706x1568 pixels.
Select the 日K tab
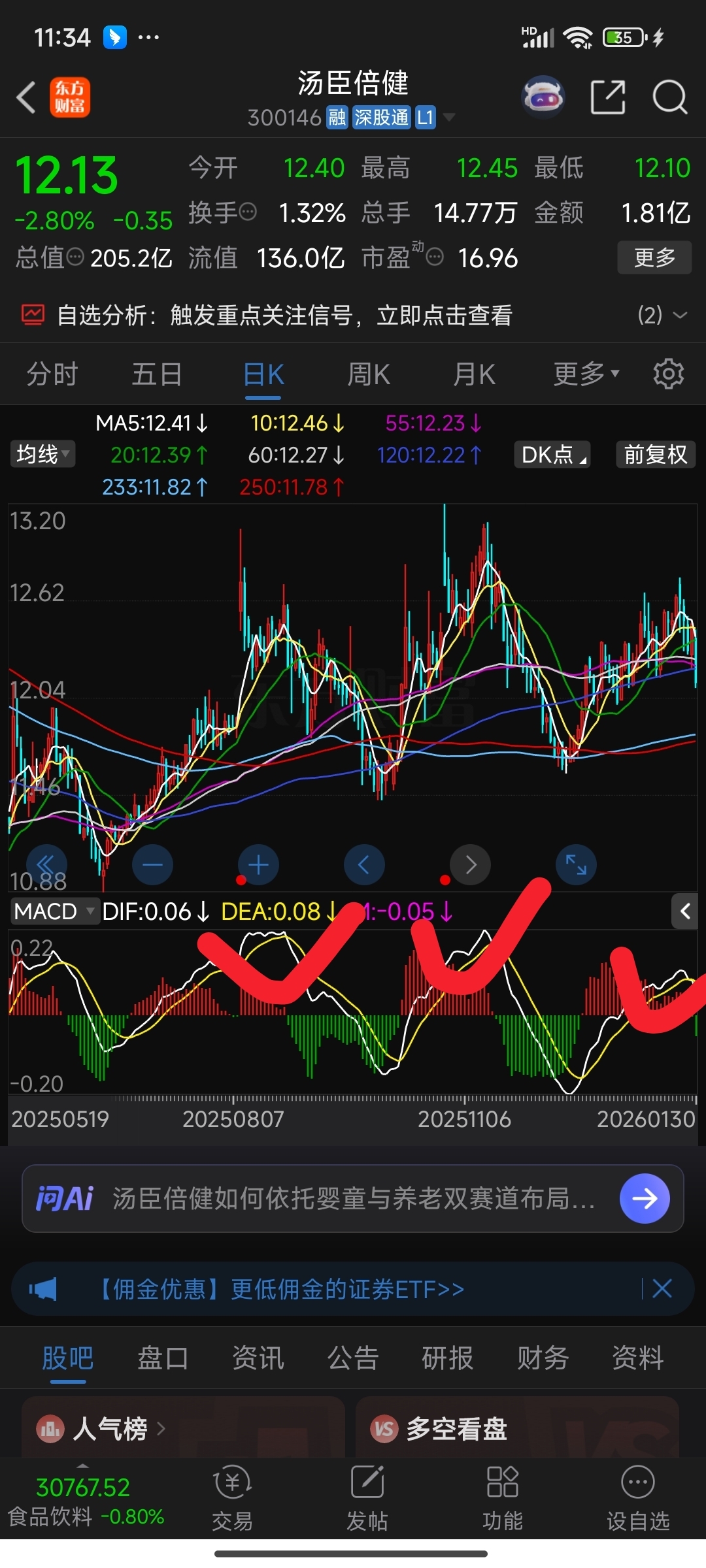tap(263, 375)
